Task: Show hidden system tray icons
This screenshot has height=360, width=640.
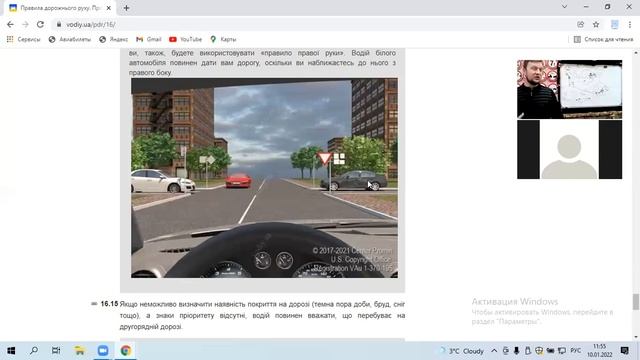Action: coord(494,351)
